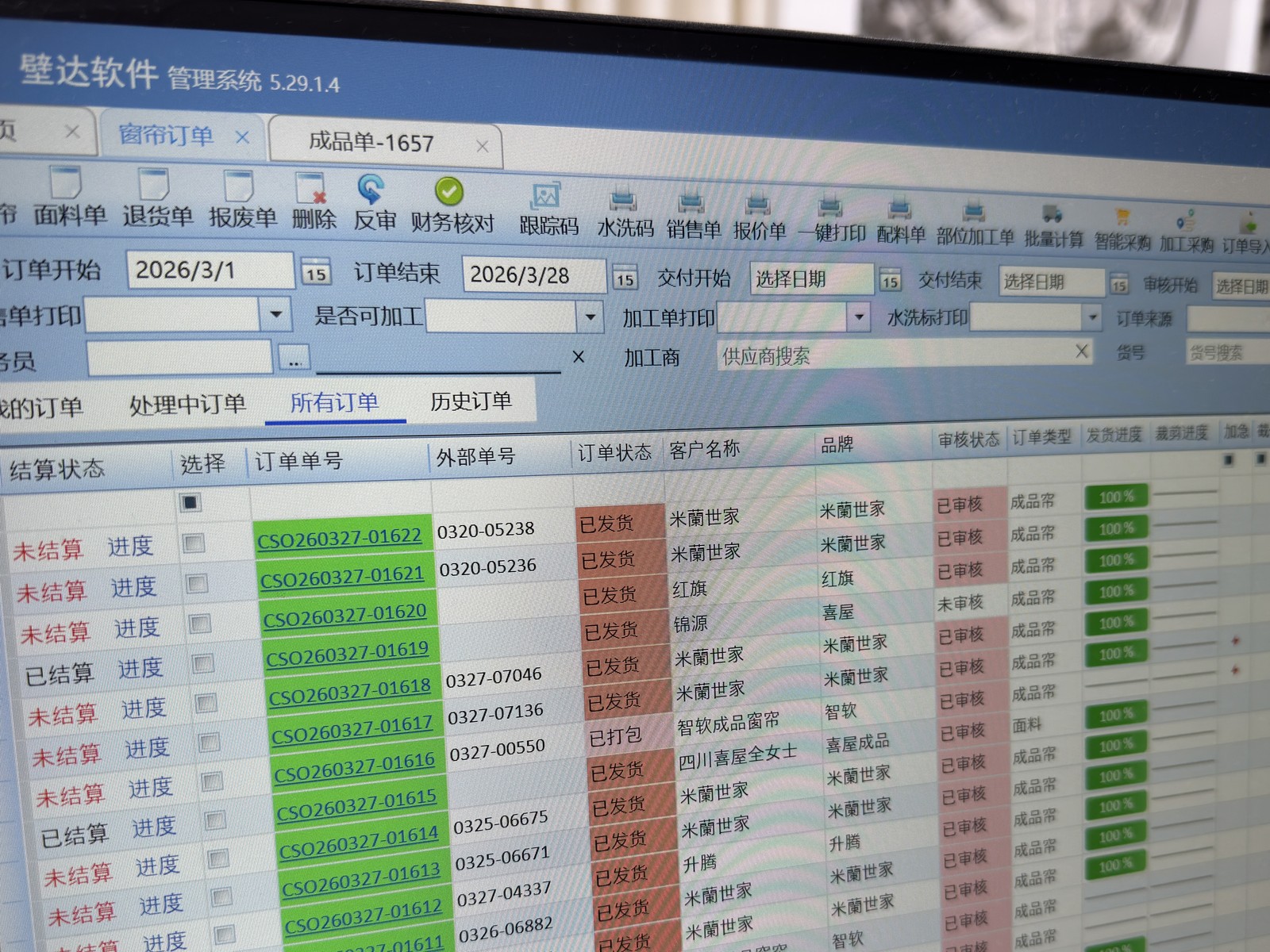Image resolution: width=1270 pixels, height=952 pixels.
Task: Open the 所有订单 tab
Action: [x=334, y=402]
